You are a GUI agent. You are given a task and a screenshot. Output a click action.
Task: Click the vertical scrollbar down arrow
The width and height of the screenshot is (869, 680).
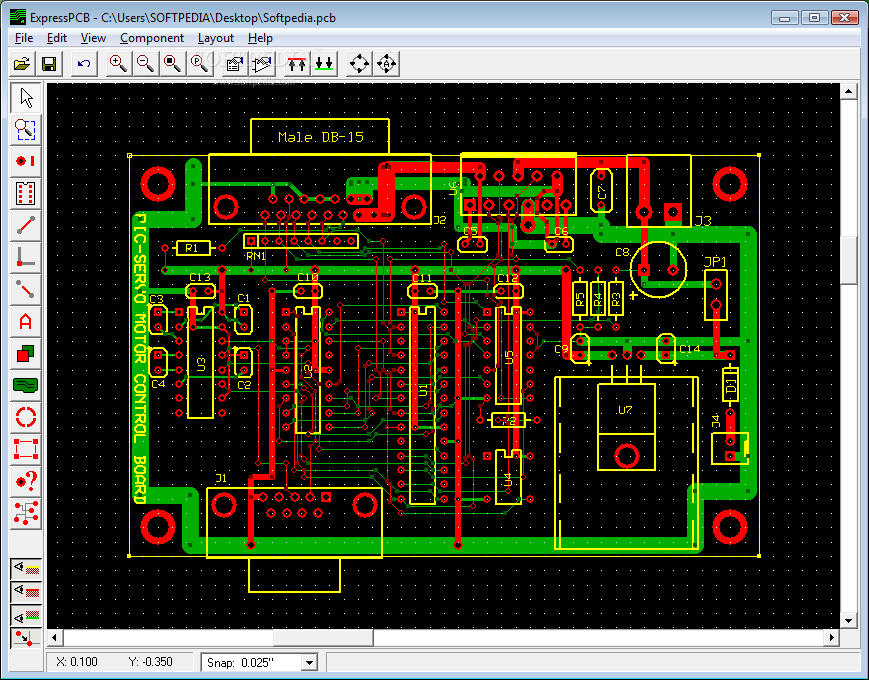(x=849, y=619)
